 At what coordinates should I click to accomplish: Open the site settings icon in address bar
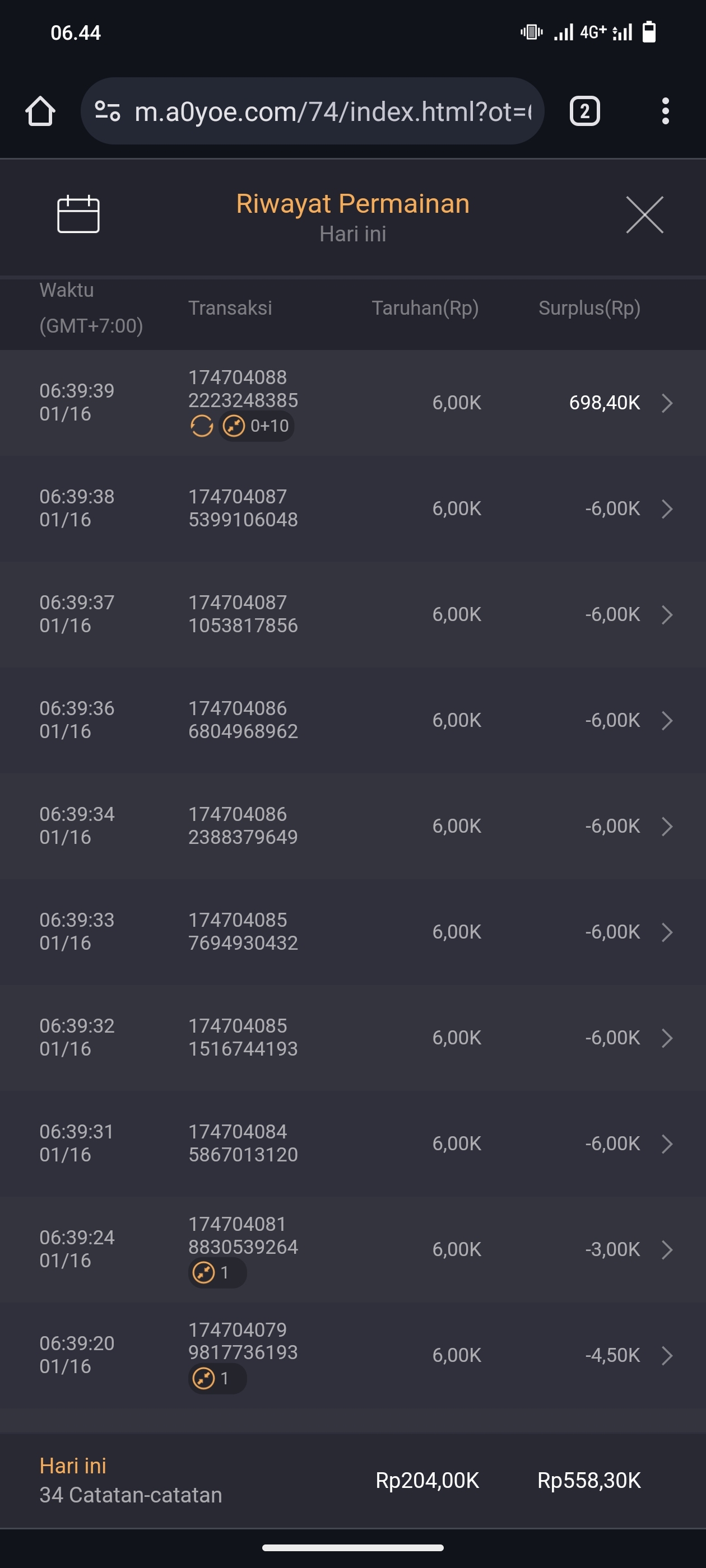coord(108,111)
